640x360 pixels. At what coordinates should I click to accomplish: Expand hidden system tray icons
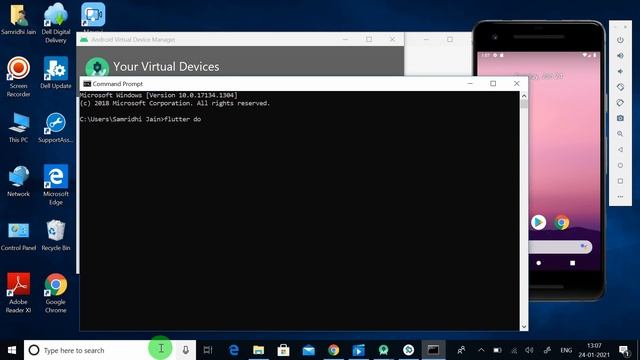point(481,350)
